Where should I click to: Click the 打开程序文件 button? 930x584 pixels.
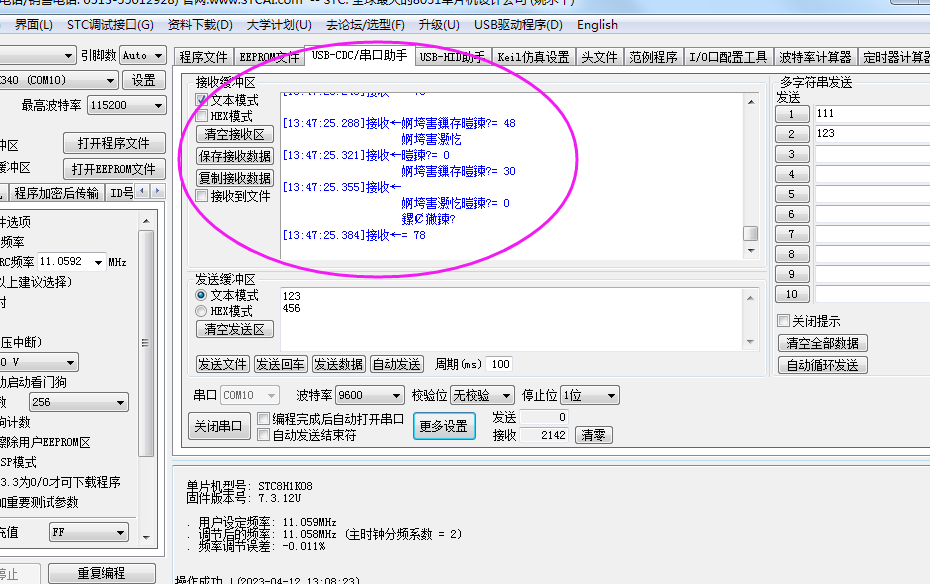[x=114, y=143]
